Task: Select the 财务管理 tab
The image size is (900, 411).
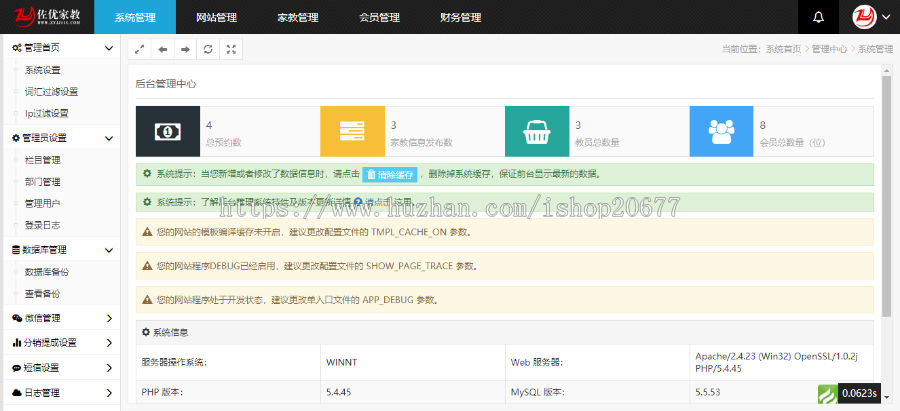Action: coord(461,17)
